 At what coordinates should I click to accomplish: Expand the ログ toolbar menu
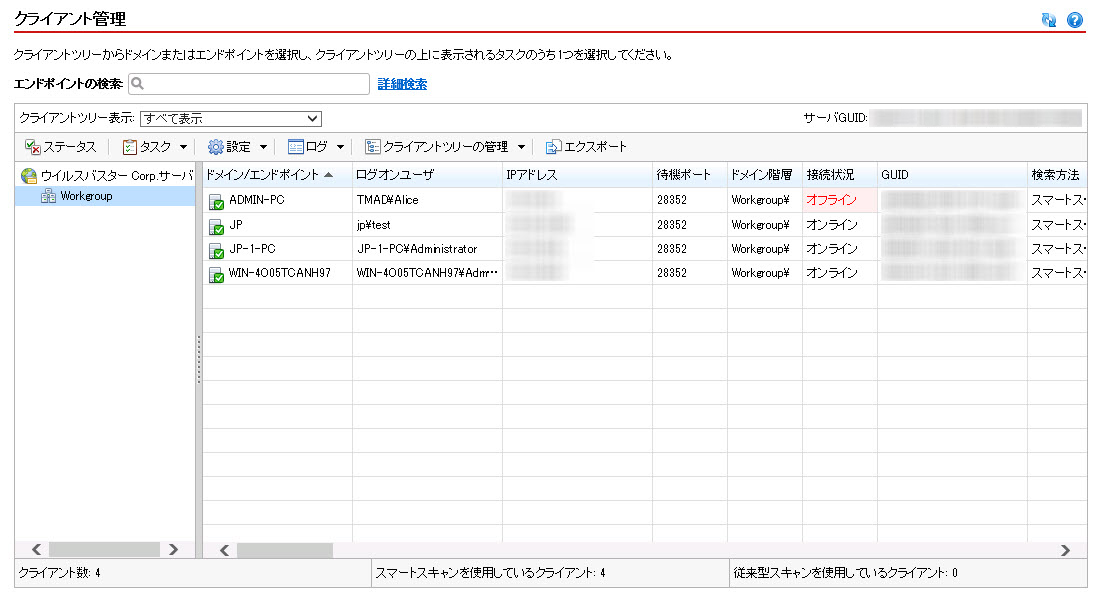tap(316, 147)
